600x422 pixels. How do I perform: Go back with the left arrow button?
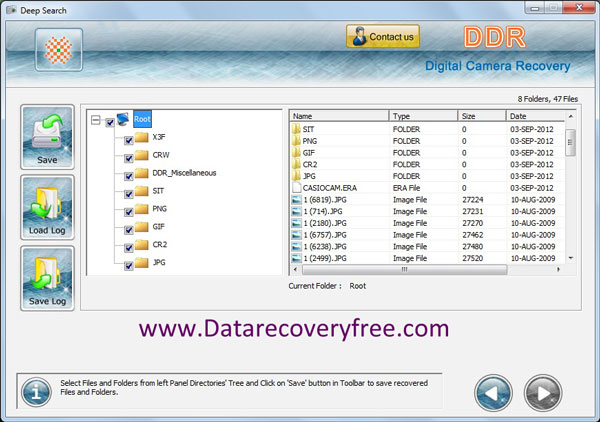493,393
